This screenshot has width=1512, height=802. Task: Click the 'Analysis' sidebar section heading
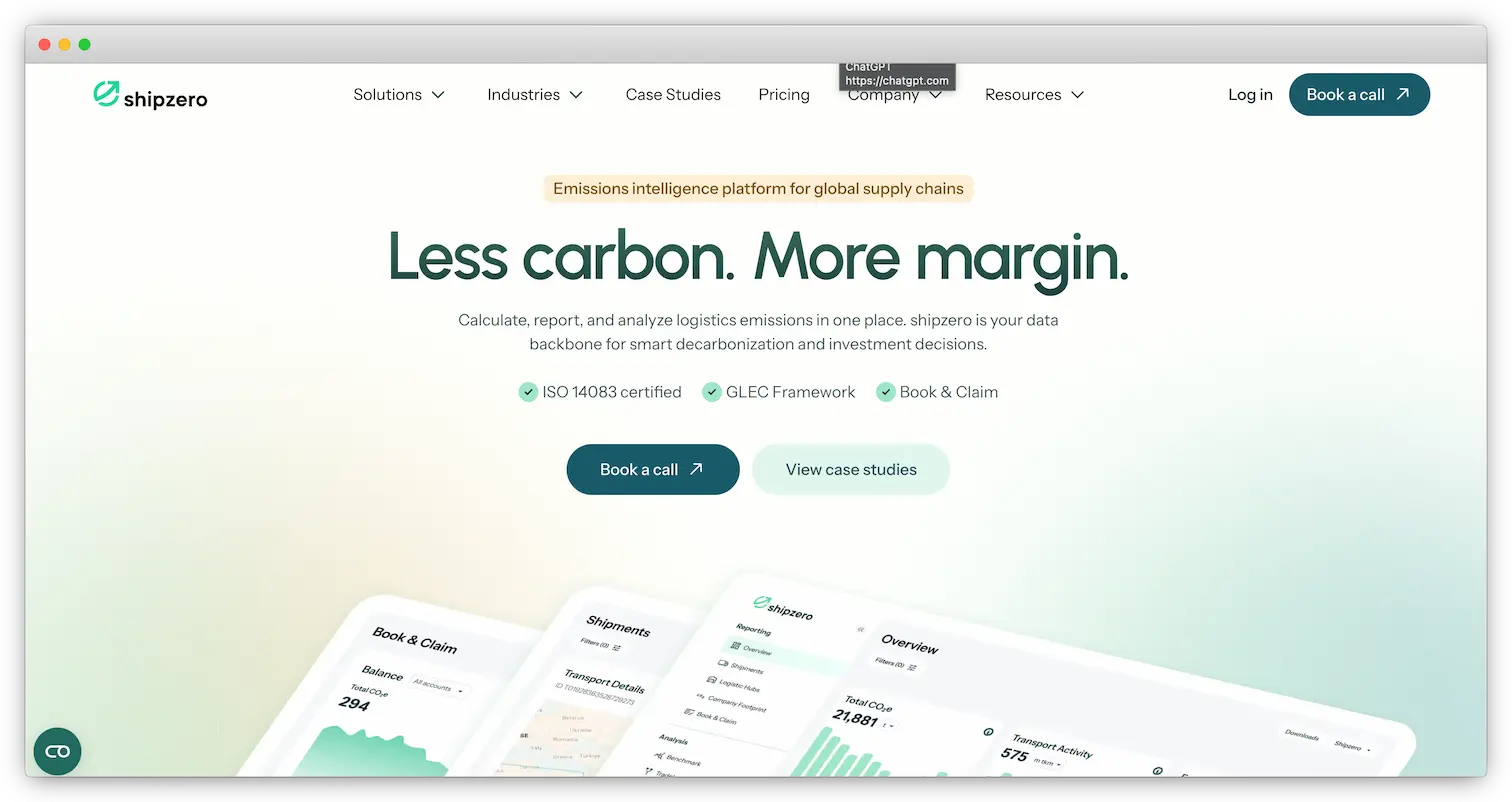coord(673,740)
